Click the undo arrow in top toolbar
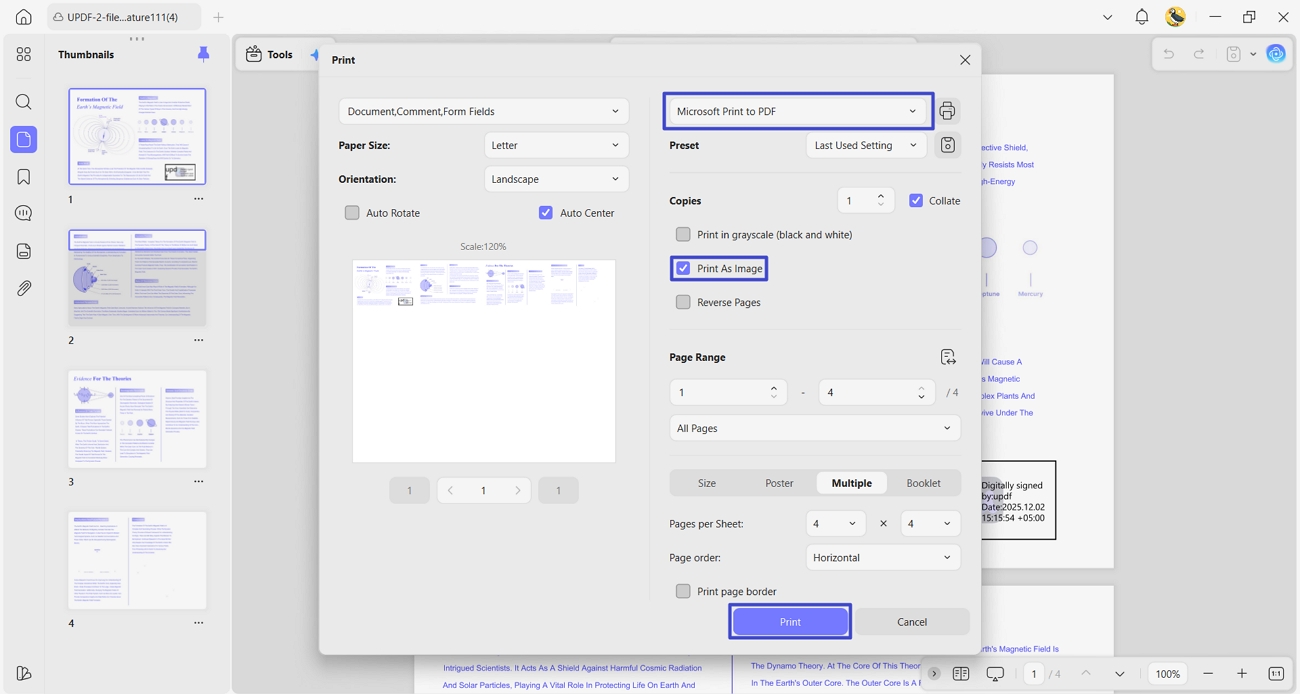 (x=1168, y=54)
